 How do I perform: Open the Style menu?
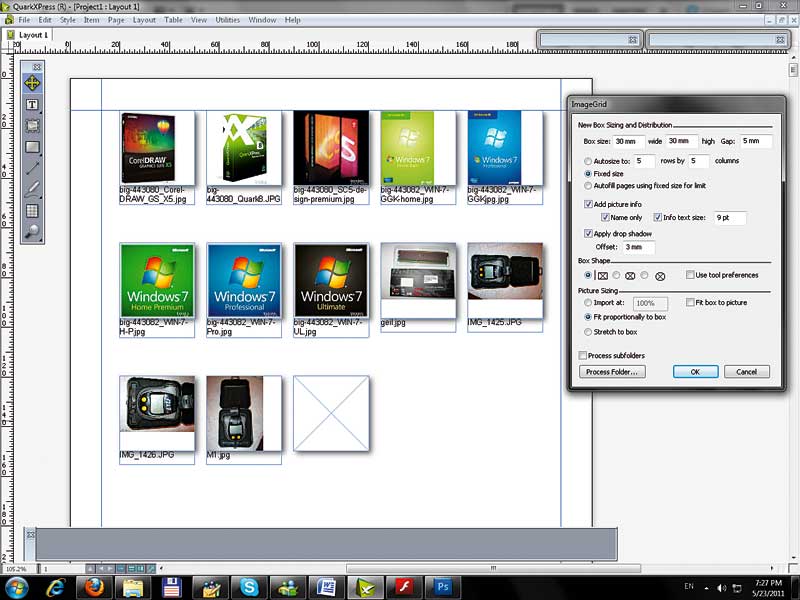click(x=67, y=20)
